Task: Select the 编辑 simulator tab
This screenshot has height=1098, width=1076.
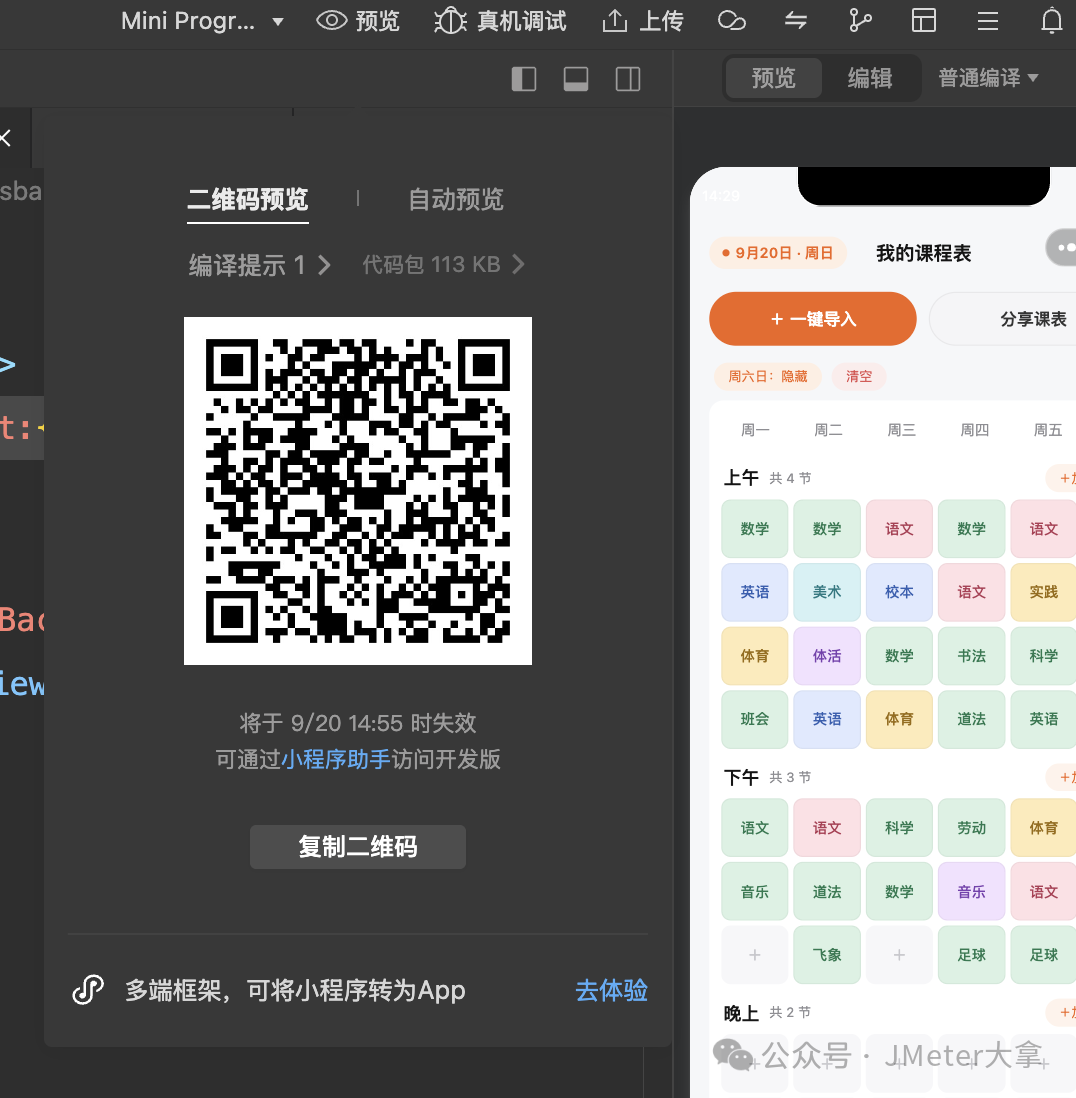Action: tap(869, 77)
